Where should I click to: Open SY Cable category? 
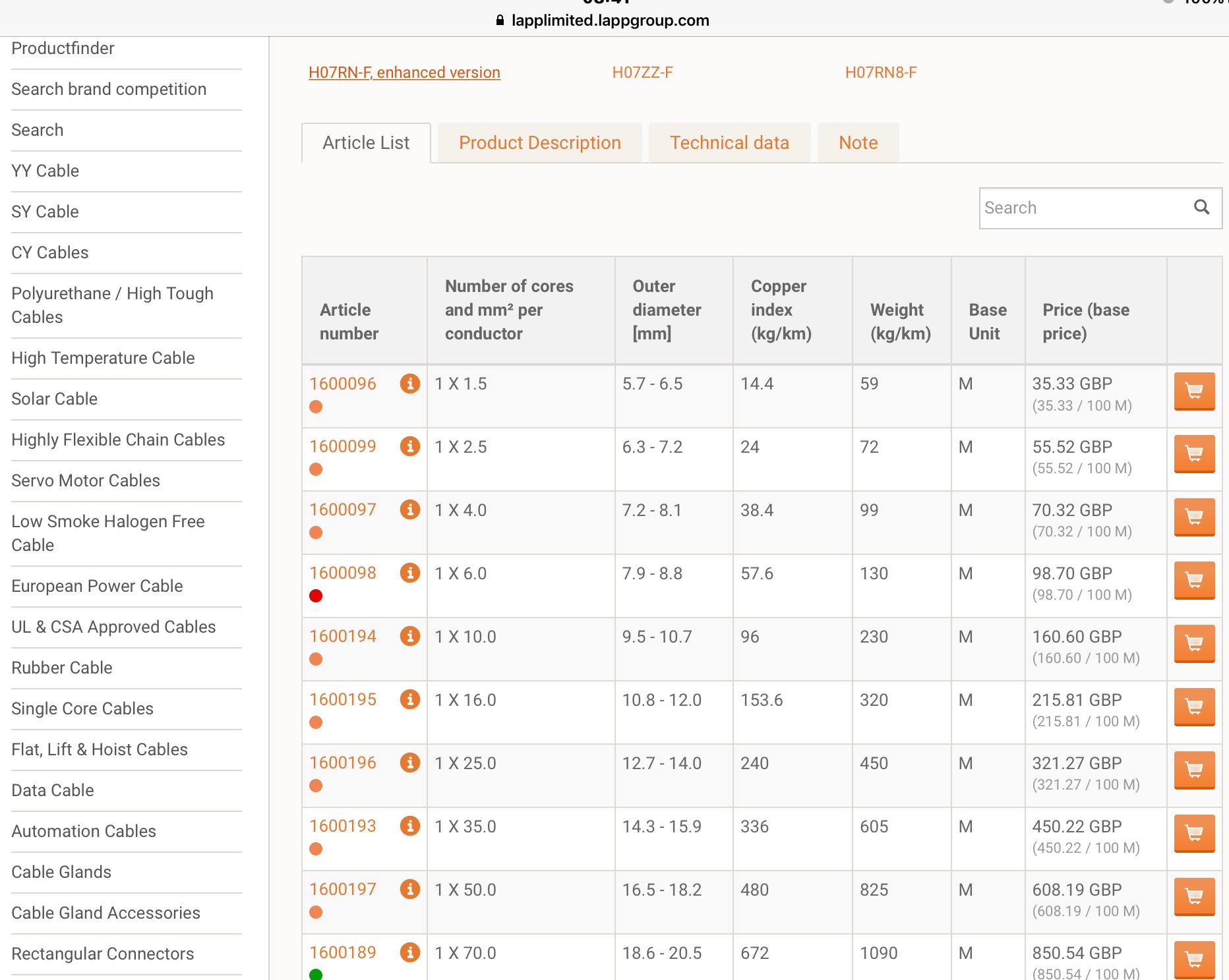point(45,212)
